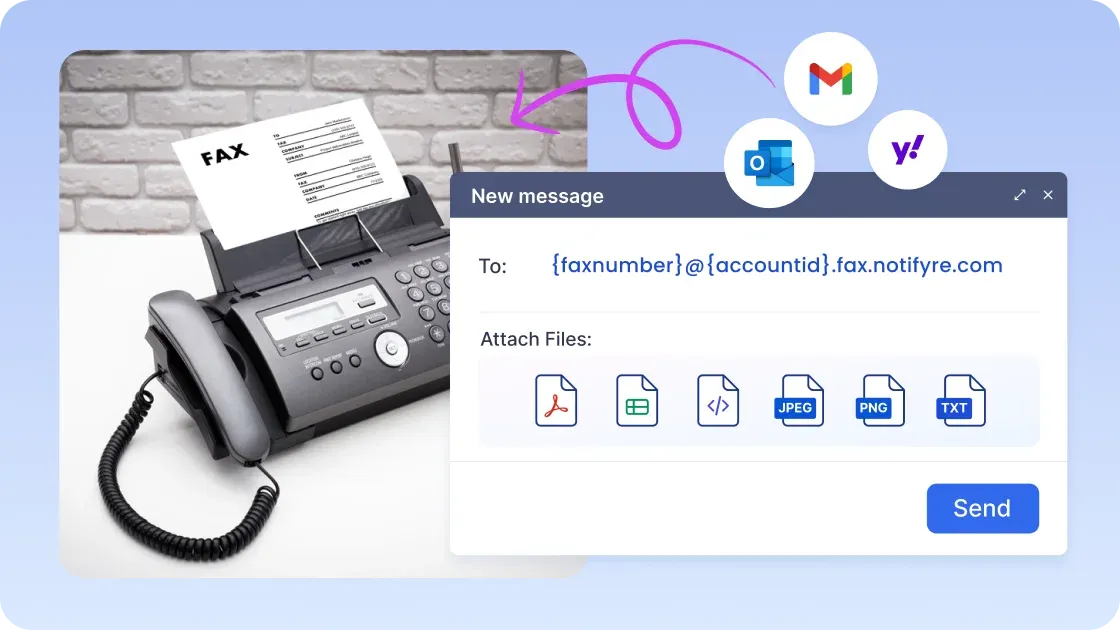
Task: Select the PNG attachment icon
Action: point(879,400)
